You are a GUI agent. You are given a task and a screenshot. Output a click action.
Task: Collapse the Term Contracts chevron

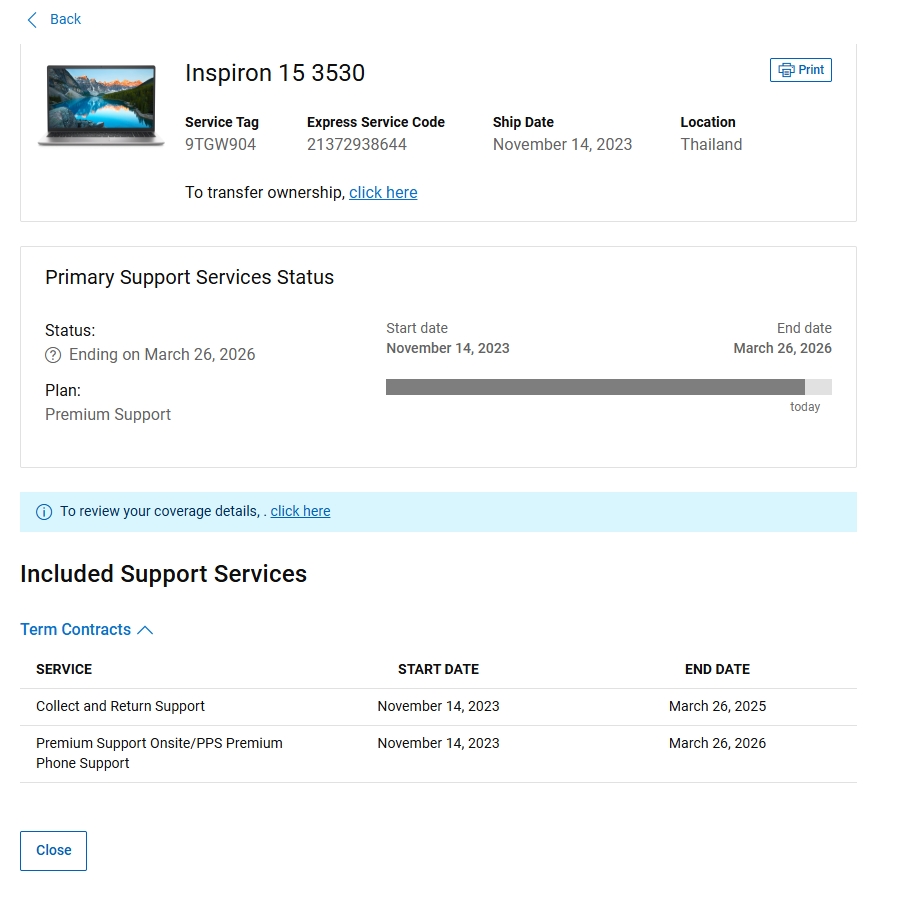tap(145, 630)
